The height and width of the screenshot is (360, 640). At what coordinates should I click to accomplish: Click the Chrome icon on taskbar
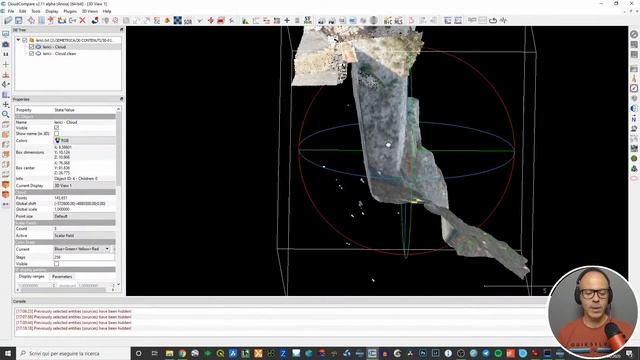(x=182, y=353)
